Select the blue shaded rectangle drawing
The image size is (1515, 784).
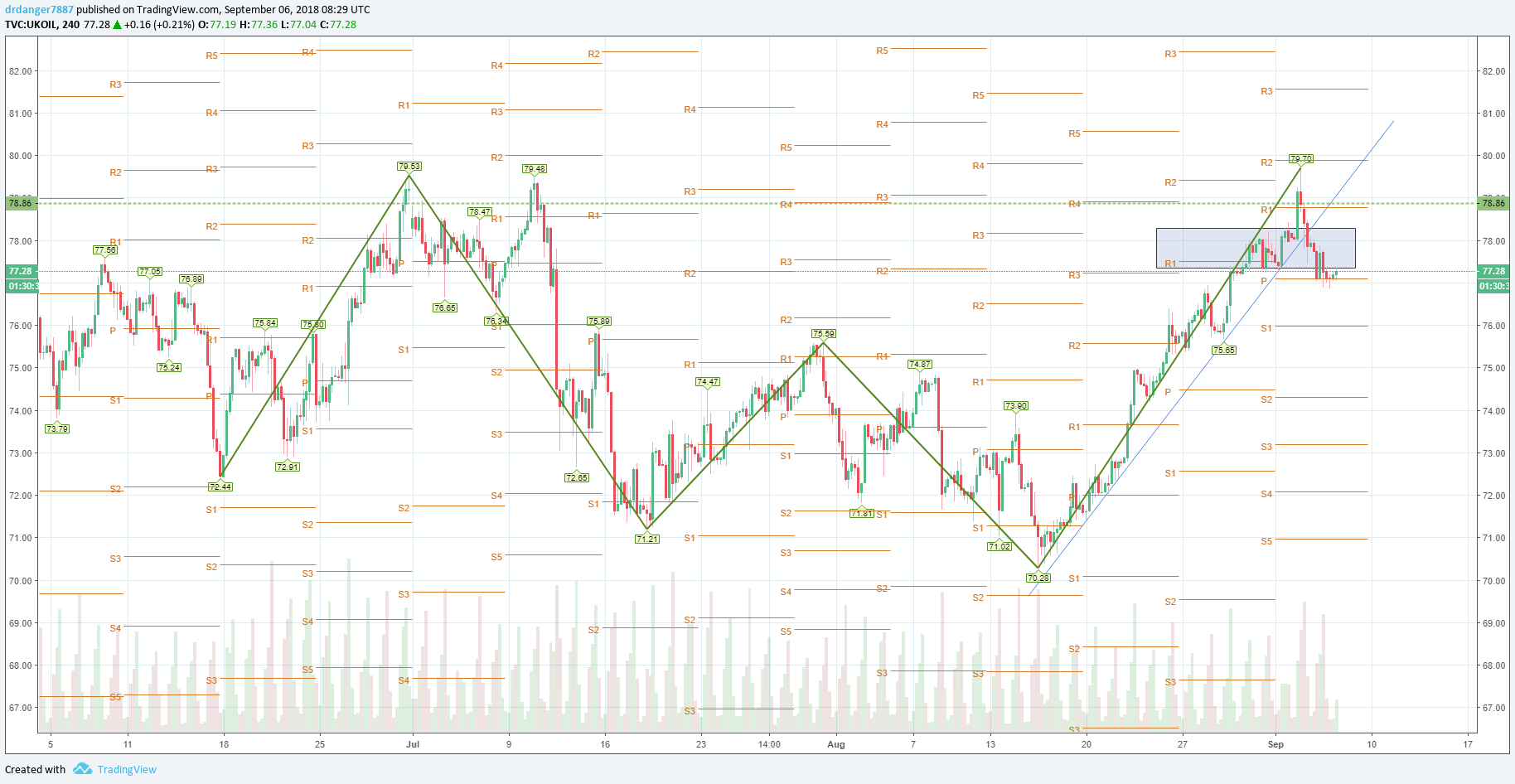point(1256,248)
